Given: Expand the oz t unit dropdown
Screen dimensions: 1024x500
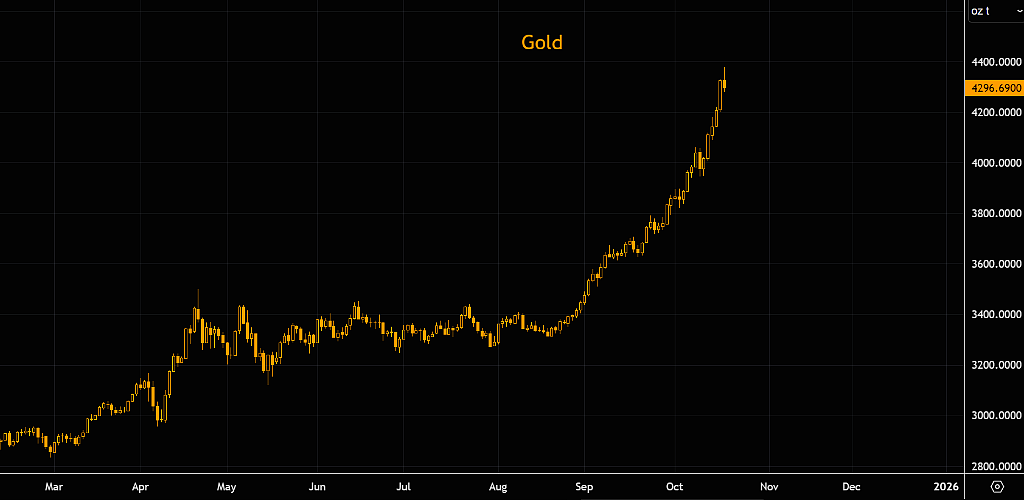Looking at the screenshot, I should (996, 11).
